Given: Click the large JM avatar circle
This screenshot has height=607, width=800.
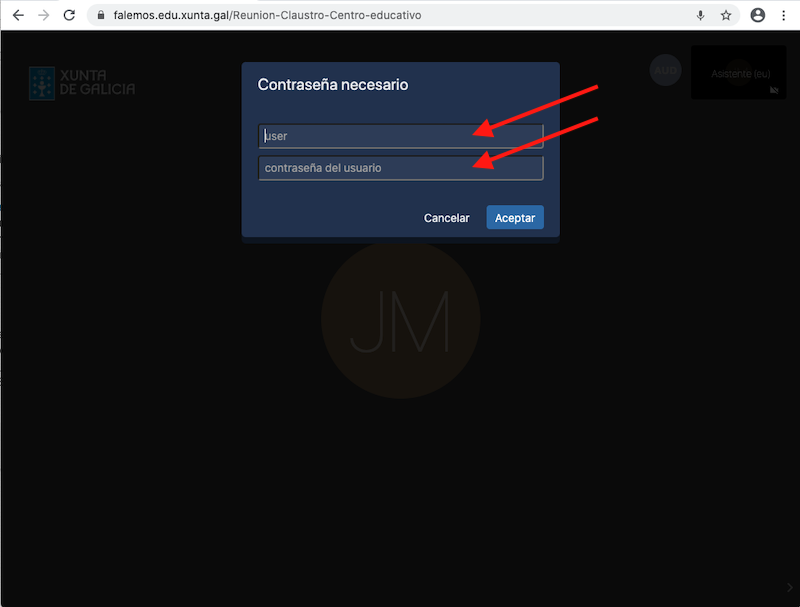Looking at the screenshot, I should tap(400, 320).
